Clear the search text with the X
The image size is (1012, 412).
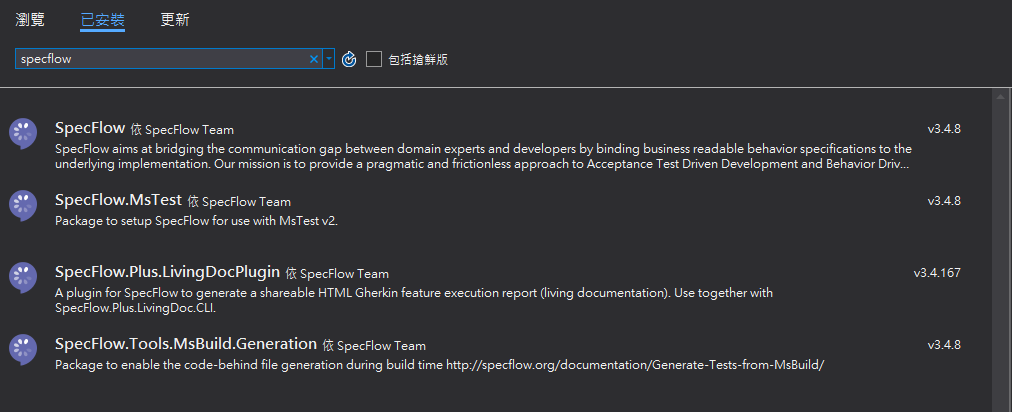tap(314, 59)
